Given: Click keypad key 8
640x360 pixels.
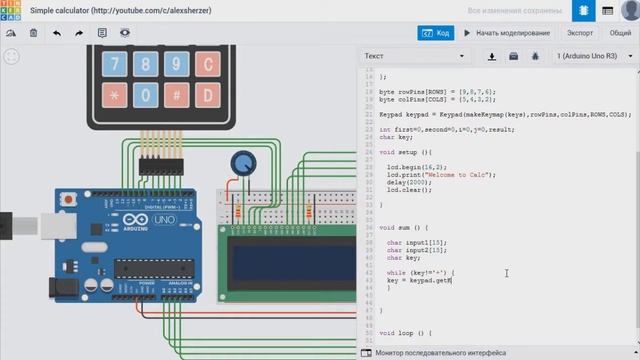Looking at the screenshot, I should pyautogui.click(x=145, y=64).
